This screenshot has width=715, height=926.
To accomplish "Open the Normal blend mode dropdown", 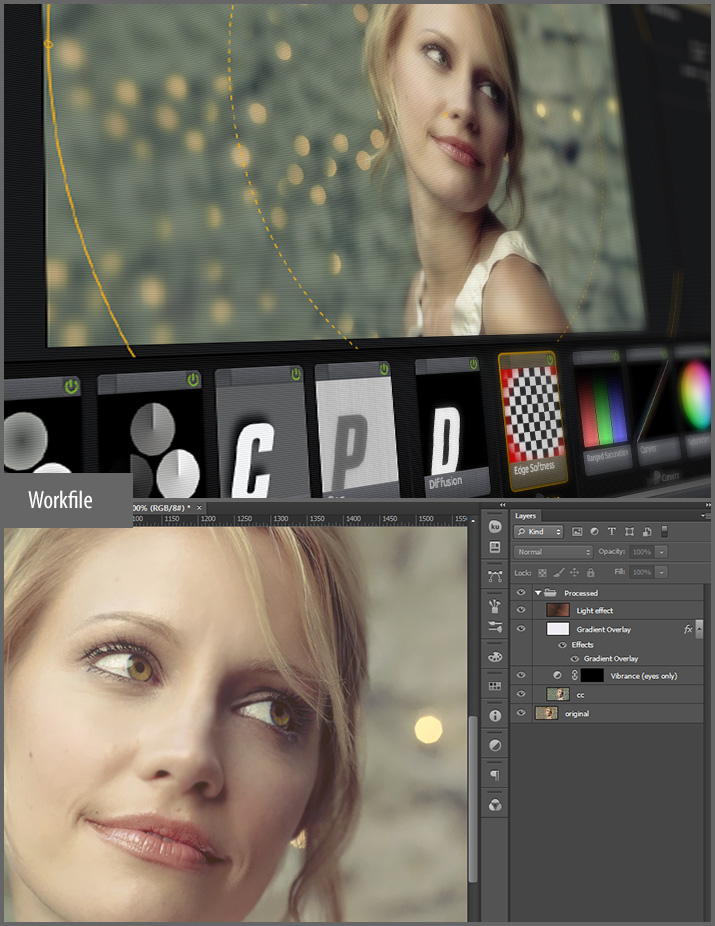I will pos(553,552).
